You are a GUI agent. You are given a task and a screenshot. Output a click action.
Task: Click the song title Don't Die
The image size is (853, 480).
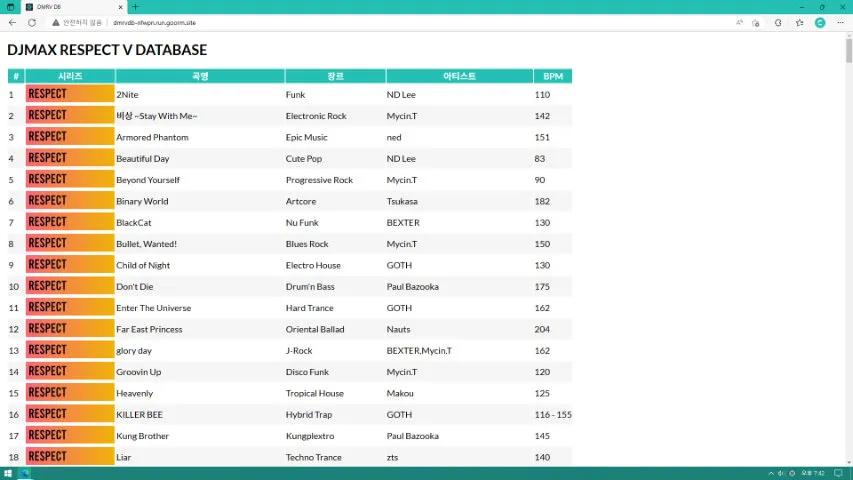click(x=135, y=287)
